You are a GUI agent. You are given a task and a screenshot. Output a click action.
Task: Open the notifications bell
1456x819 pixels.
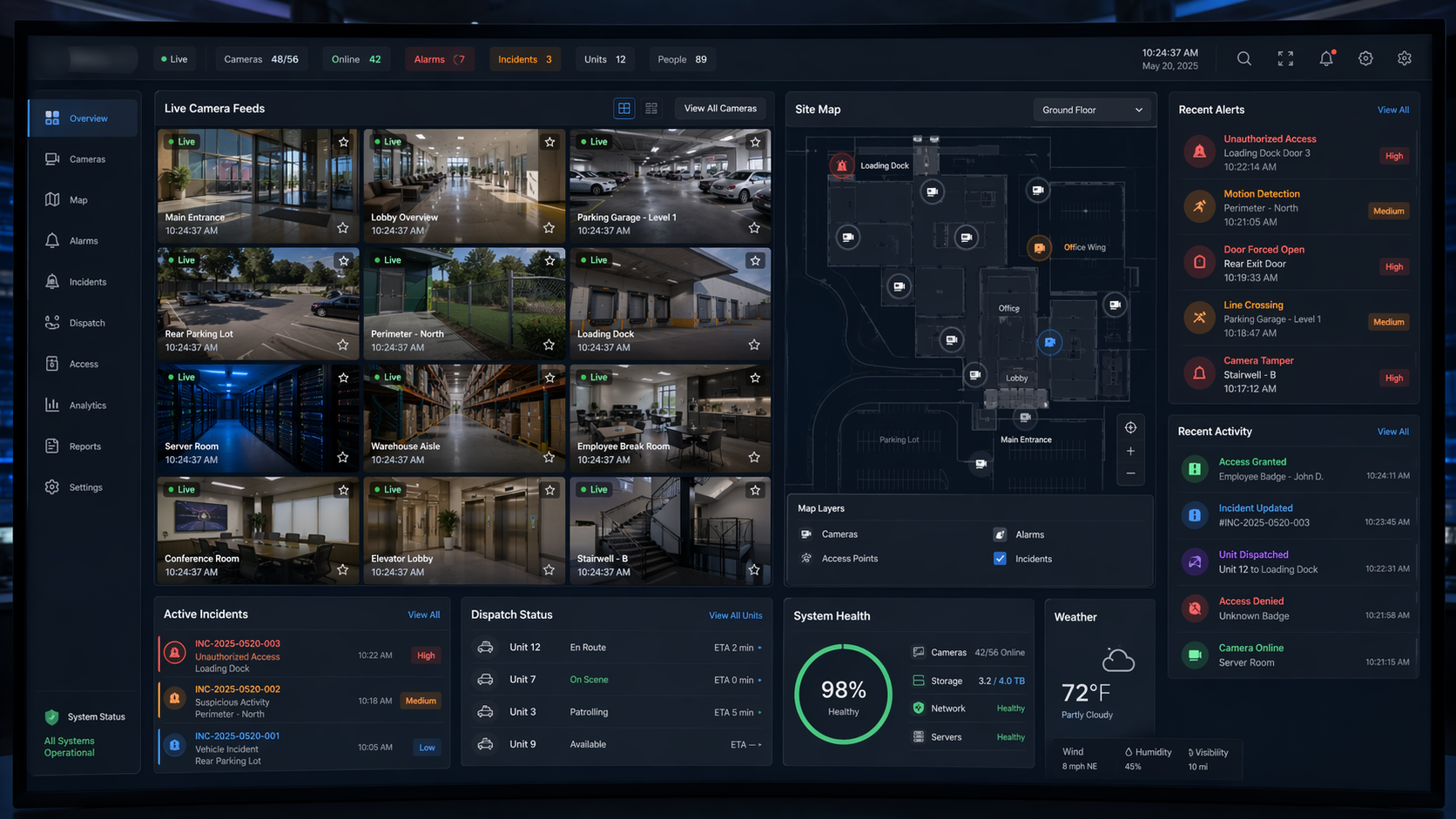click(1325, 58)
